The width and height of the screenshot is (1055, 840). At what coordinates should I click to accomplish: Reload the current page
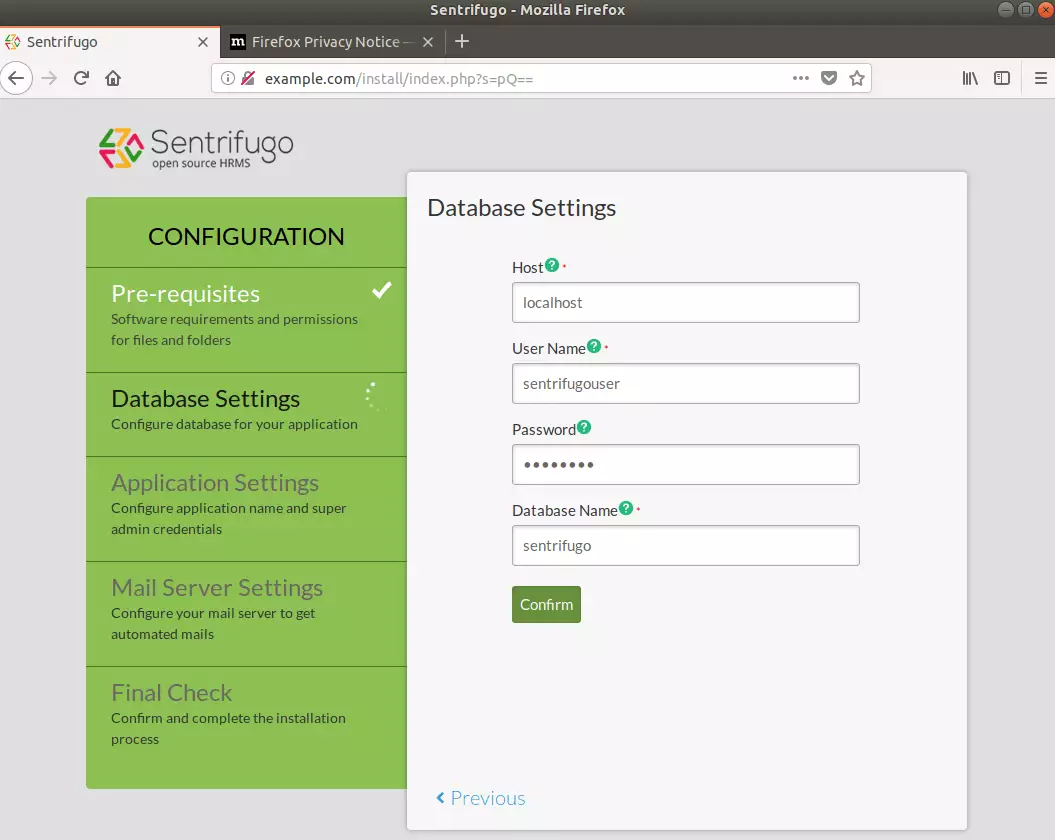(x=81, y=78)
